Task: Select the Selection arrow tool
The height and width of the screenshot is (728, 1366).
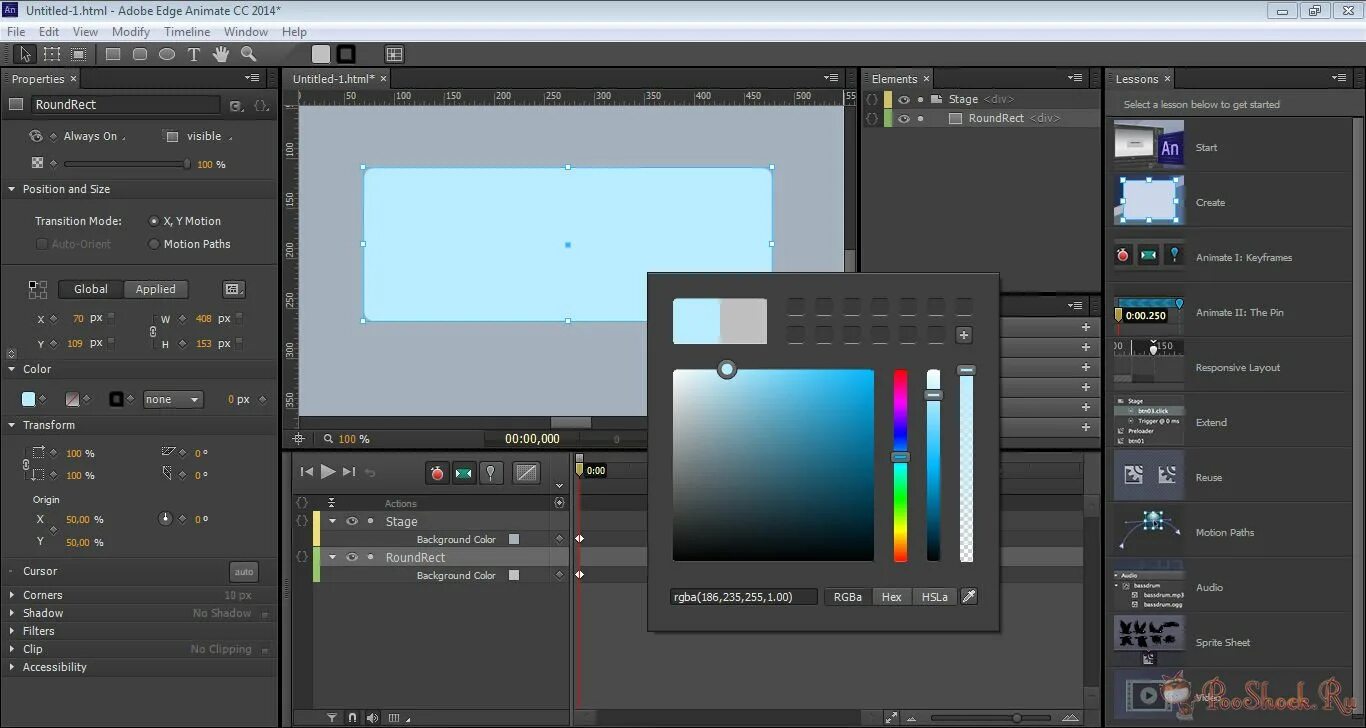Action: pyautogui.click(x=25, y=54)
